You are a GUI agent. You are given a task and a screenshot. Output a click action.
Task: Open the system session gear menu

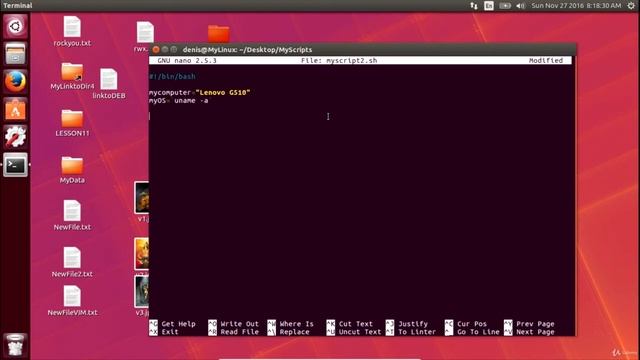point(631,6)
